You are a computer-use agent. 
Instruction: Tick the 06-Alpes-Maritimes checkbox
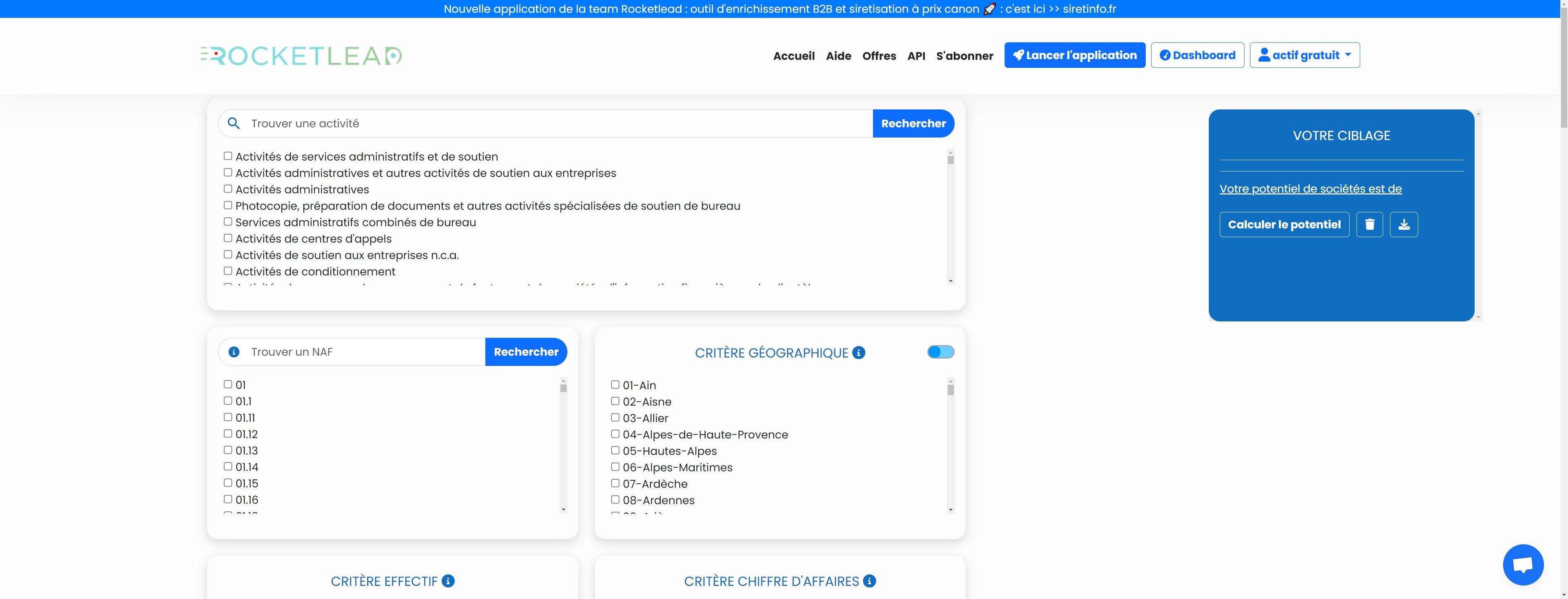pos(615,467)
